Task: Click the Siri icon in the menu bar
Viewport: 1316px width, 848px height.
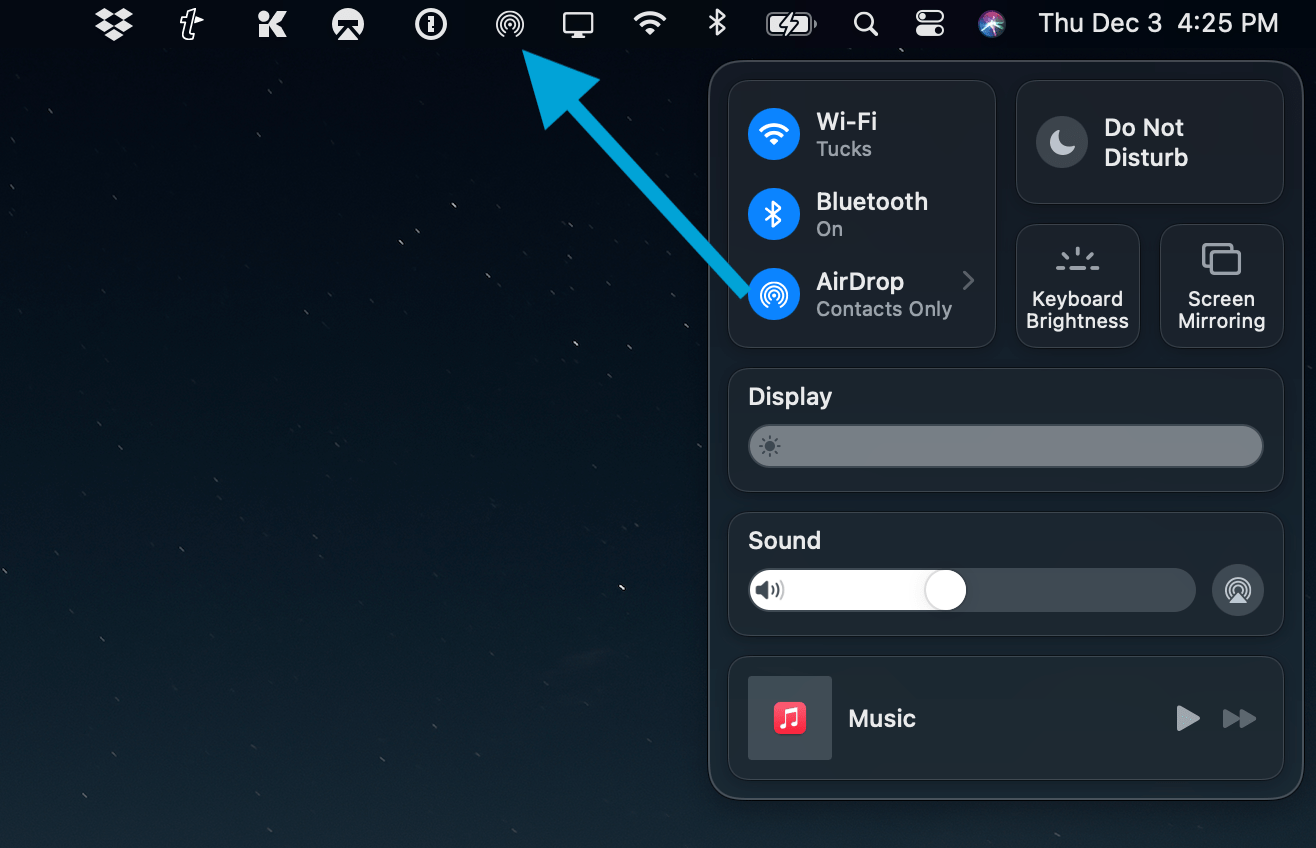Action: pos(991,22)
